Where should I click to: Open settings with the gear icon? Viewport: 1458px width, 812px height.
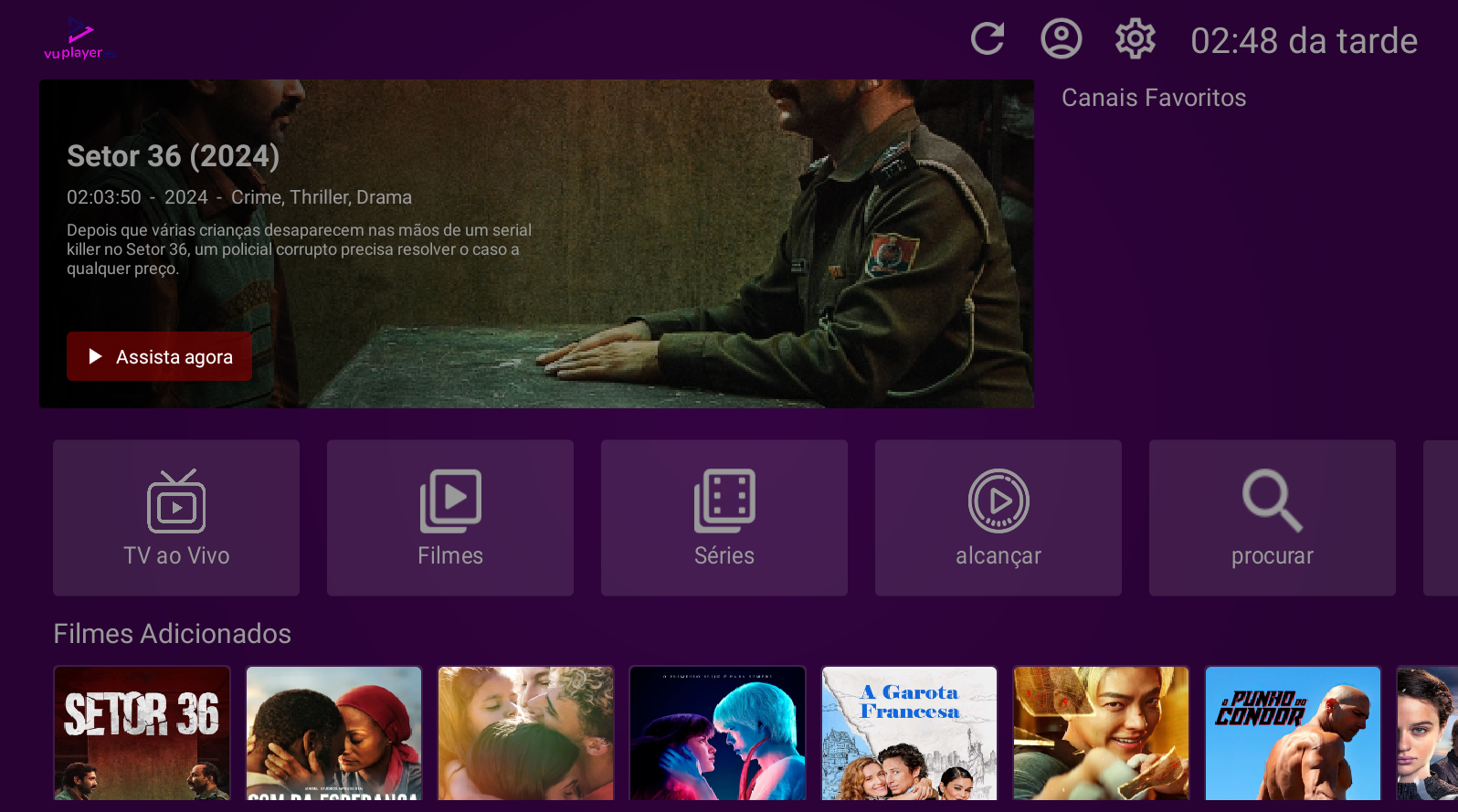(1135, 39)
